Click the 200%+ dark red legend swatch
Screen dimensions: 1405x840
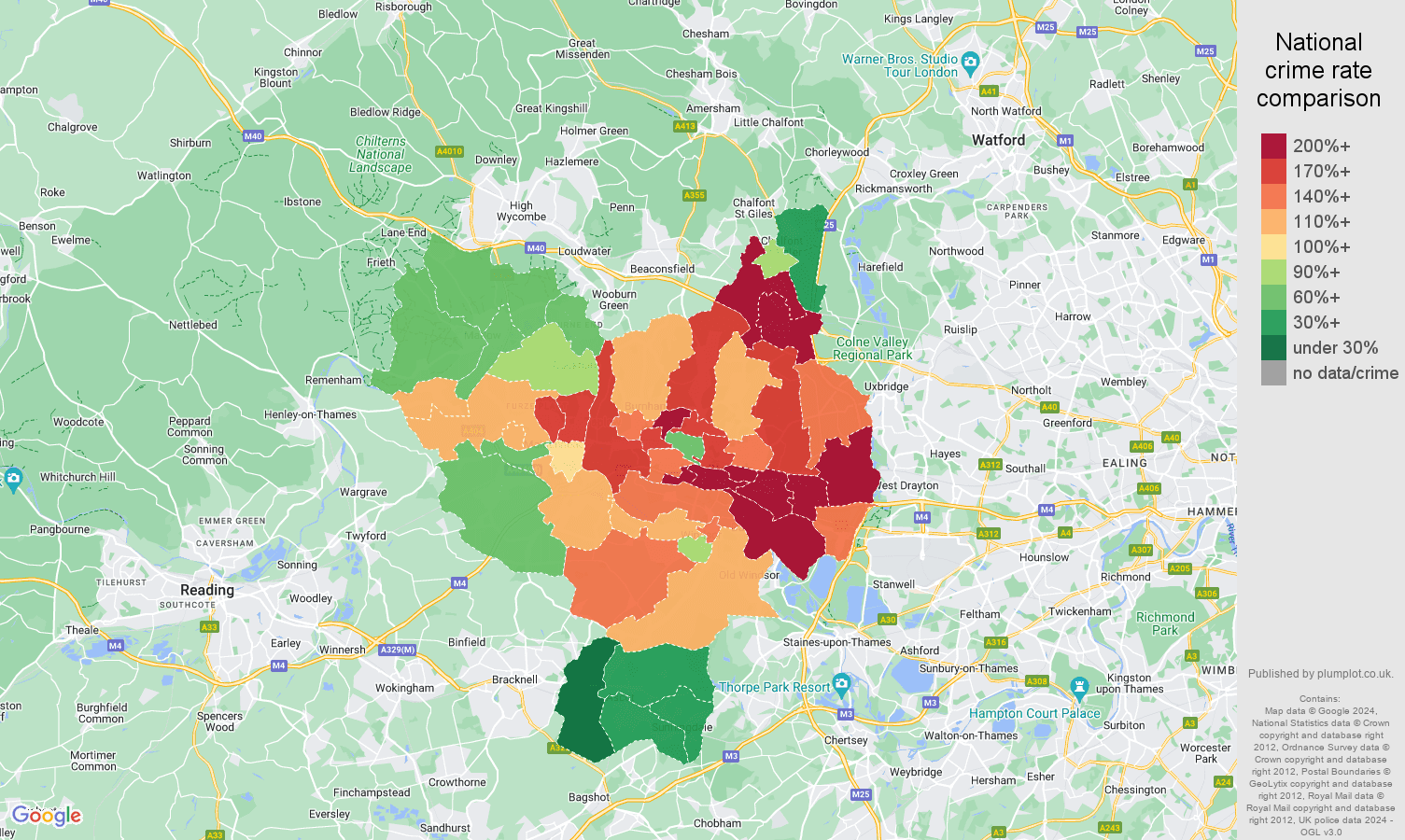(1273, 146)
